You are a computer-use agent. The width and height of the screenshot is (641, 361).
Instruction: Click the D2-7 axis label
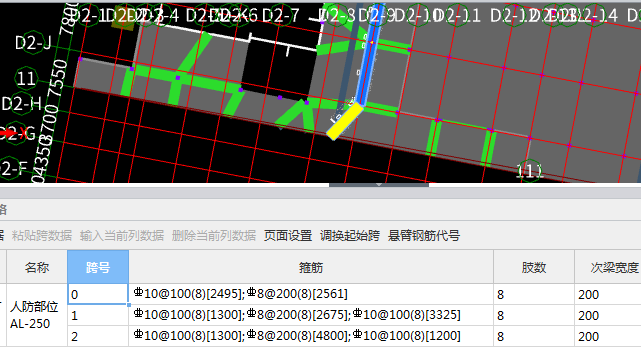(281, 16)
